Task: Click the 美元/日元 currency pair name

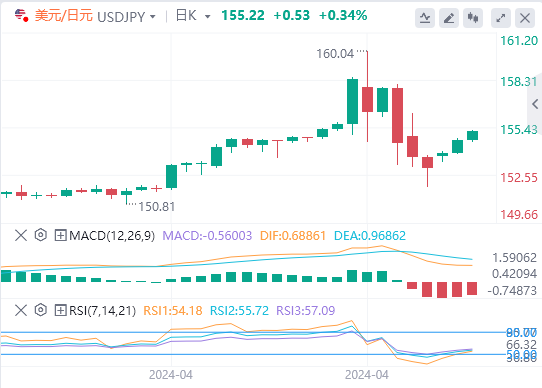Action: point(64,16)
